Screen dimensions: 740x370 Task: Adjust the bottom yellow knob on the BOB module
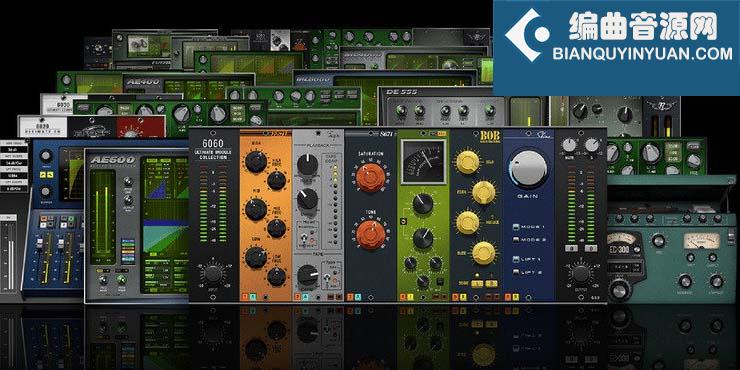(484, 253)
